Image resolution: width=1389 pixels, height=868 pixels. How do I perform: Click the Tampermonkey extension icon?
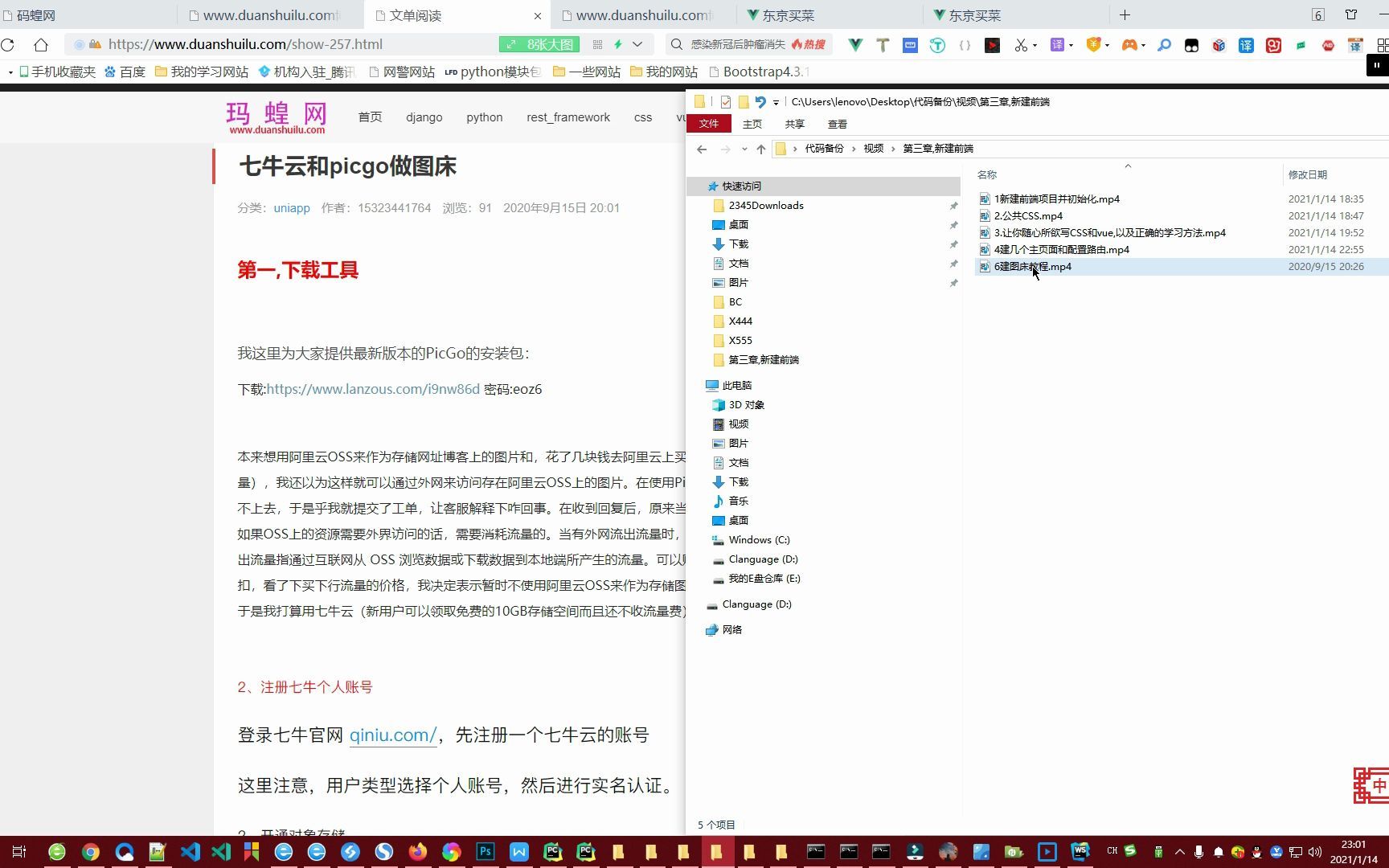[x=1191, y=45]
